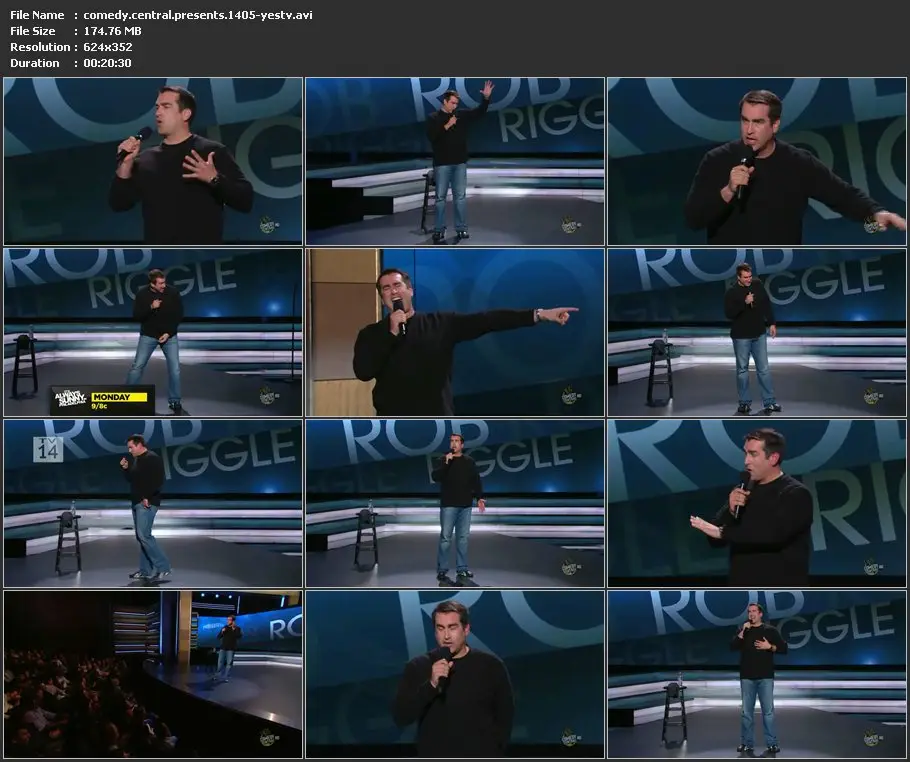Click the TV-14 rating badge
The image size is (910, 762).
click(x=48, y=449)
